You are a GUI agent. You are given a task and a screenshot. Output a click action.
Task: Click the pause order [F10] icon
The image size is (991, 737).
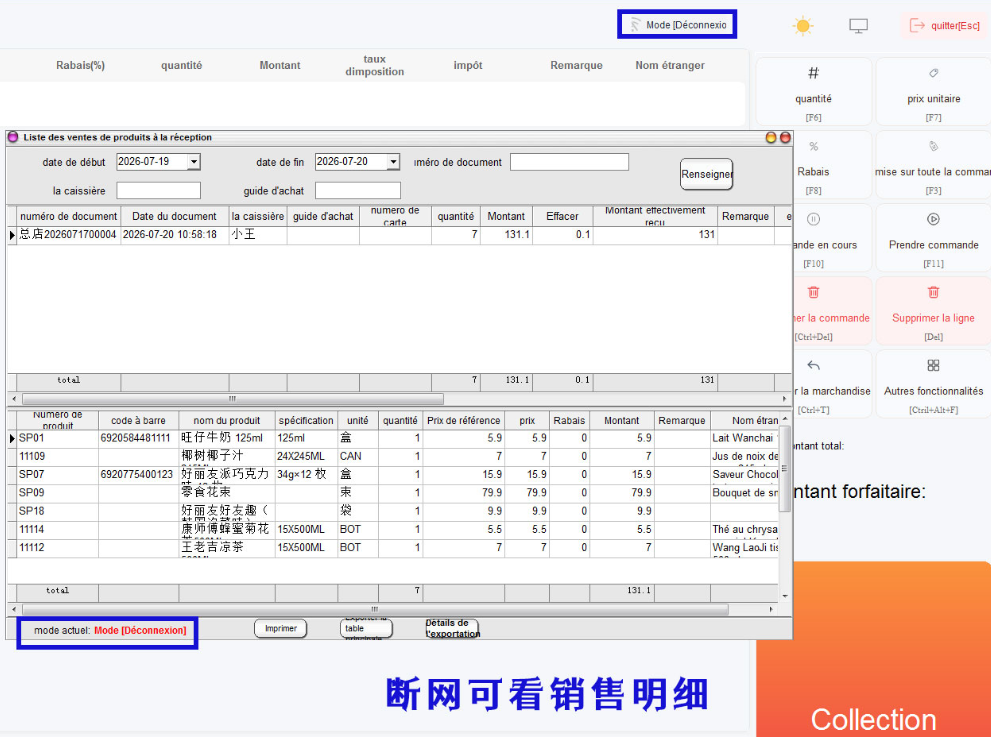tap(813, 219)
